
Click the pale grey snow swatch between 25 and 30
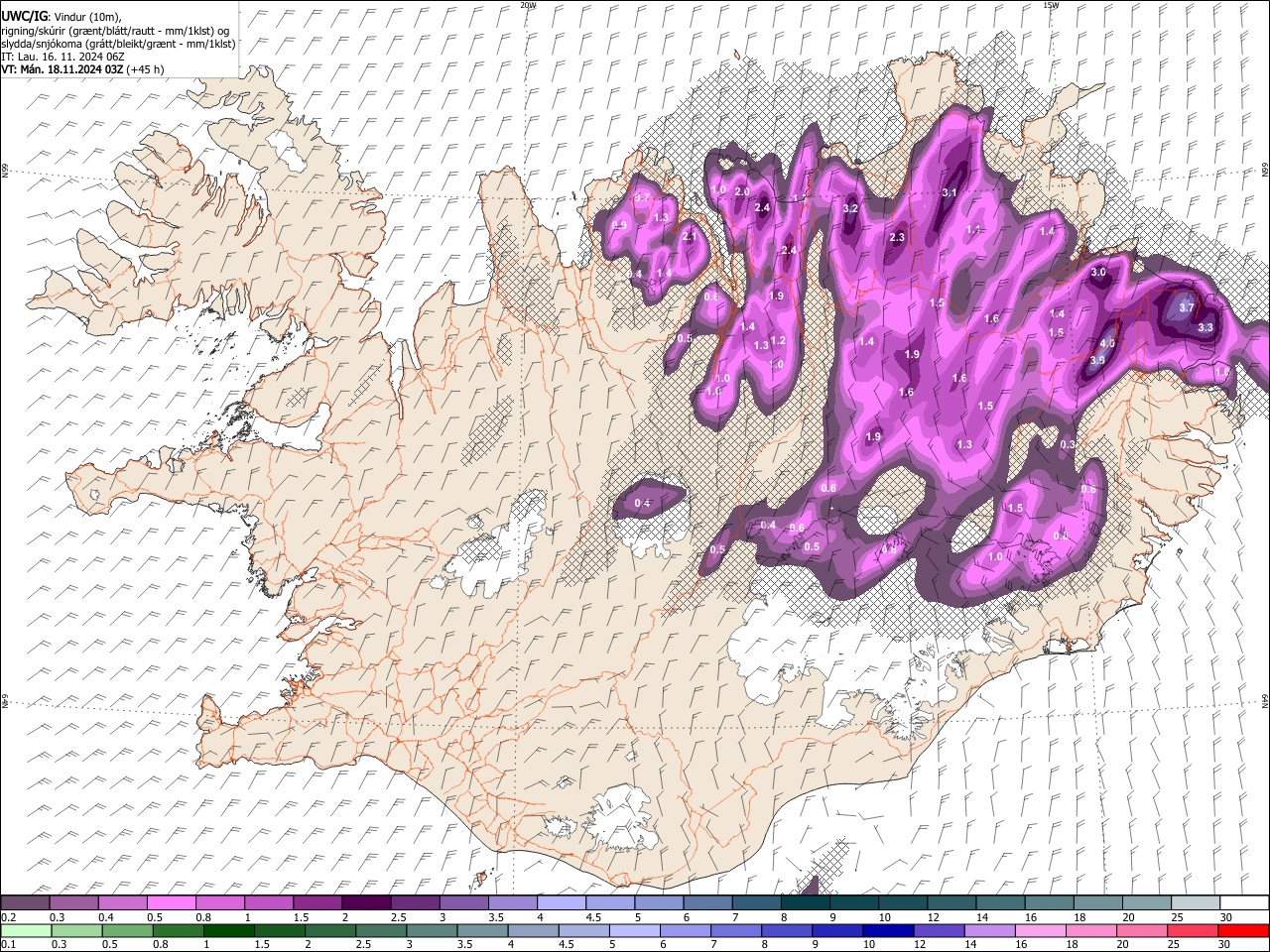(x=1194, y=902)
